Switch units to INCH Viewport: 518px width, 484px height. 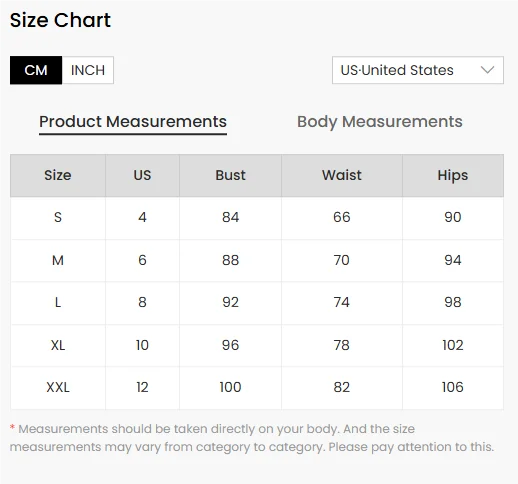point(88,70)
